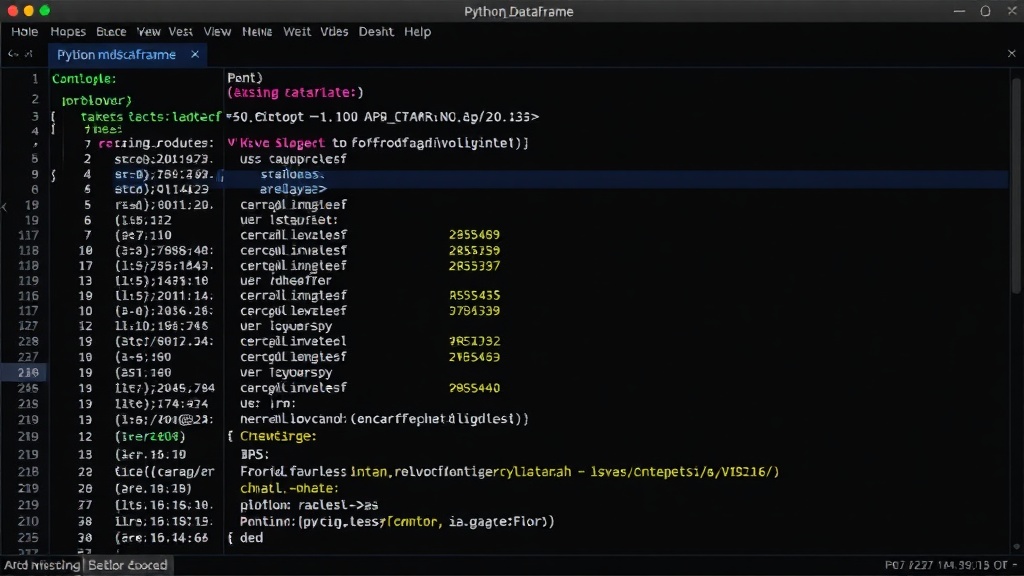This screenshot has height=576, width=1024.
Task: Click the yellow value 2855397
Action: [474, 266]
